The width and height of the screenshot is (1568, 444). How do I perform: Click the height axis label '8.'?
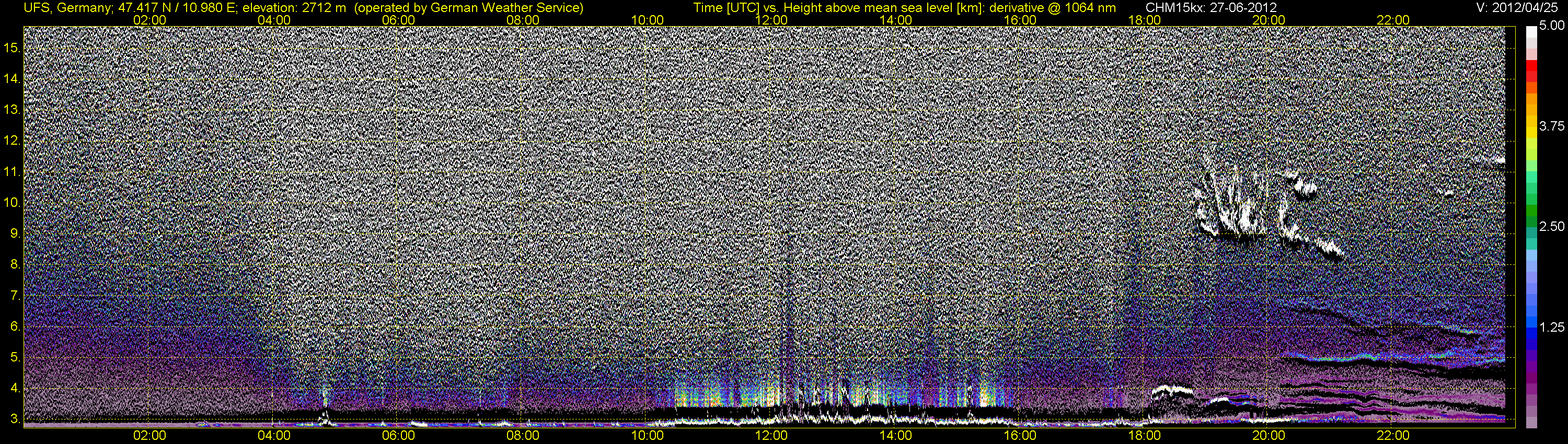15,265
